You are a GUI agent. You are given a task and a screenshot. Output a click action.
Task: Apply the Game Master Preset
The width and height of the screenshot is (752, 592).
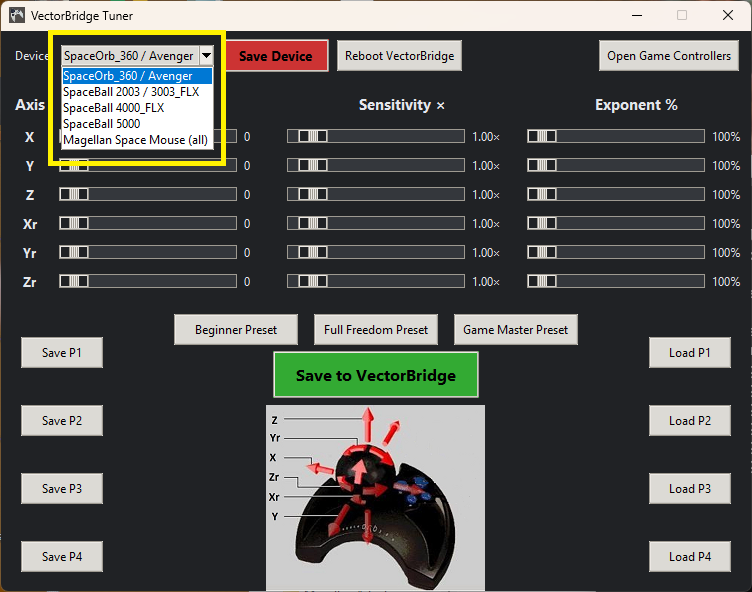click(515, 329)
